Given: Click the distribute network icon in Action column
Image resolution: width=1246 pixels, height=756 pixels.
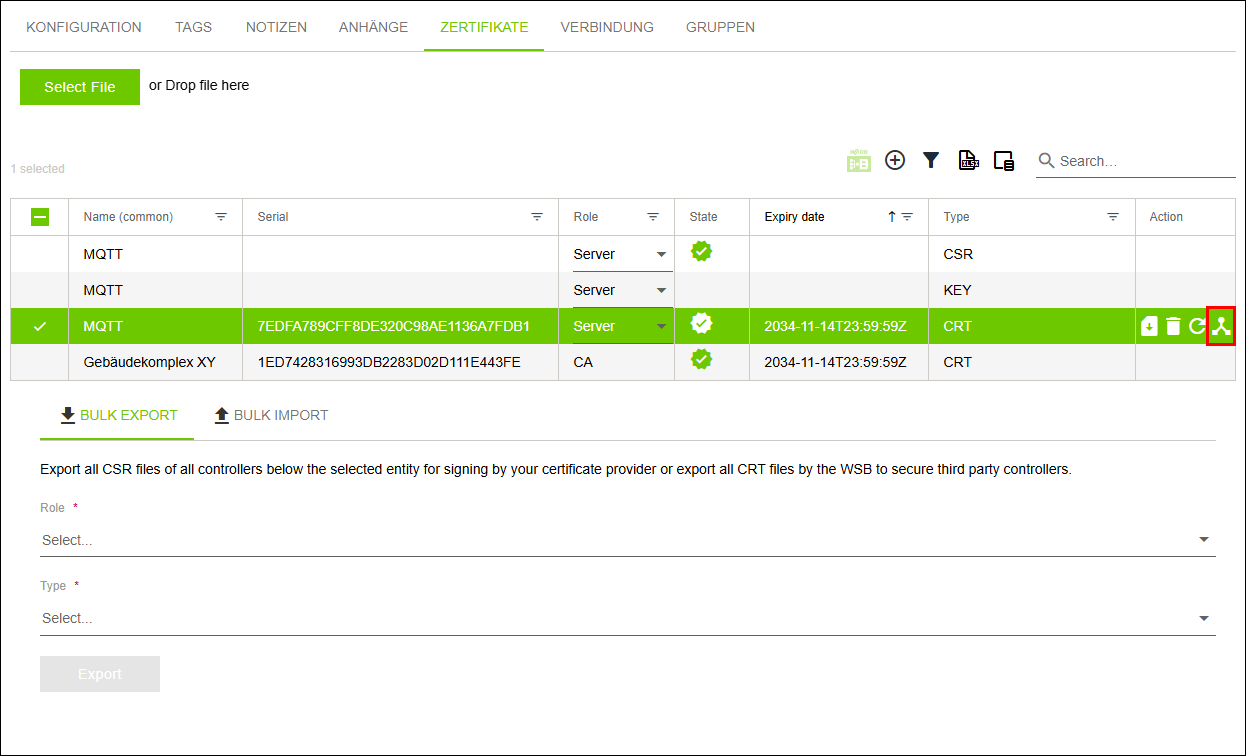Looking at the screenshot, I should (1221, 326).
